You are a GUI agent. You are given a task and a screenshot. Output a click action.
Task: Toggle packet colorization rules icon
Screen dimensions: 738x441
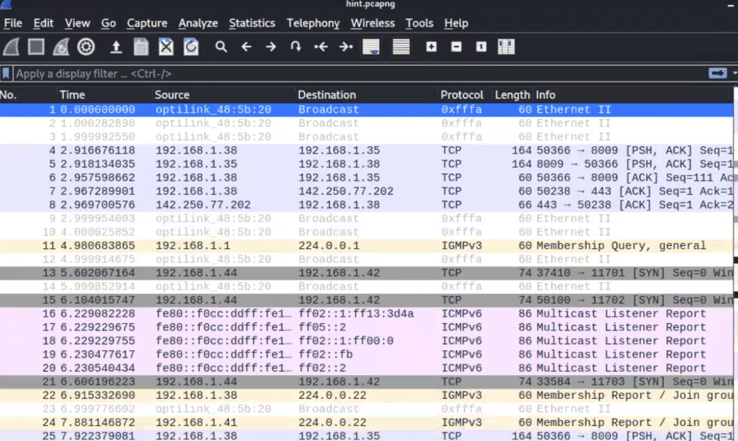point(401,47)
